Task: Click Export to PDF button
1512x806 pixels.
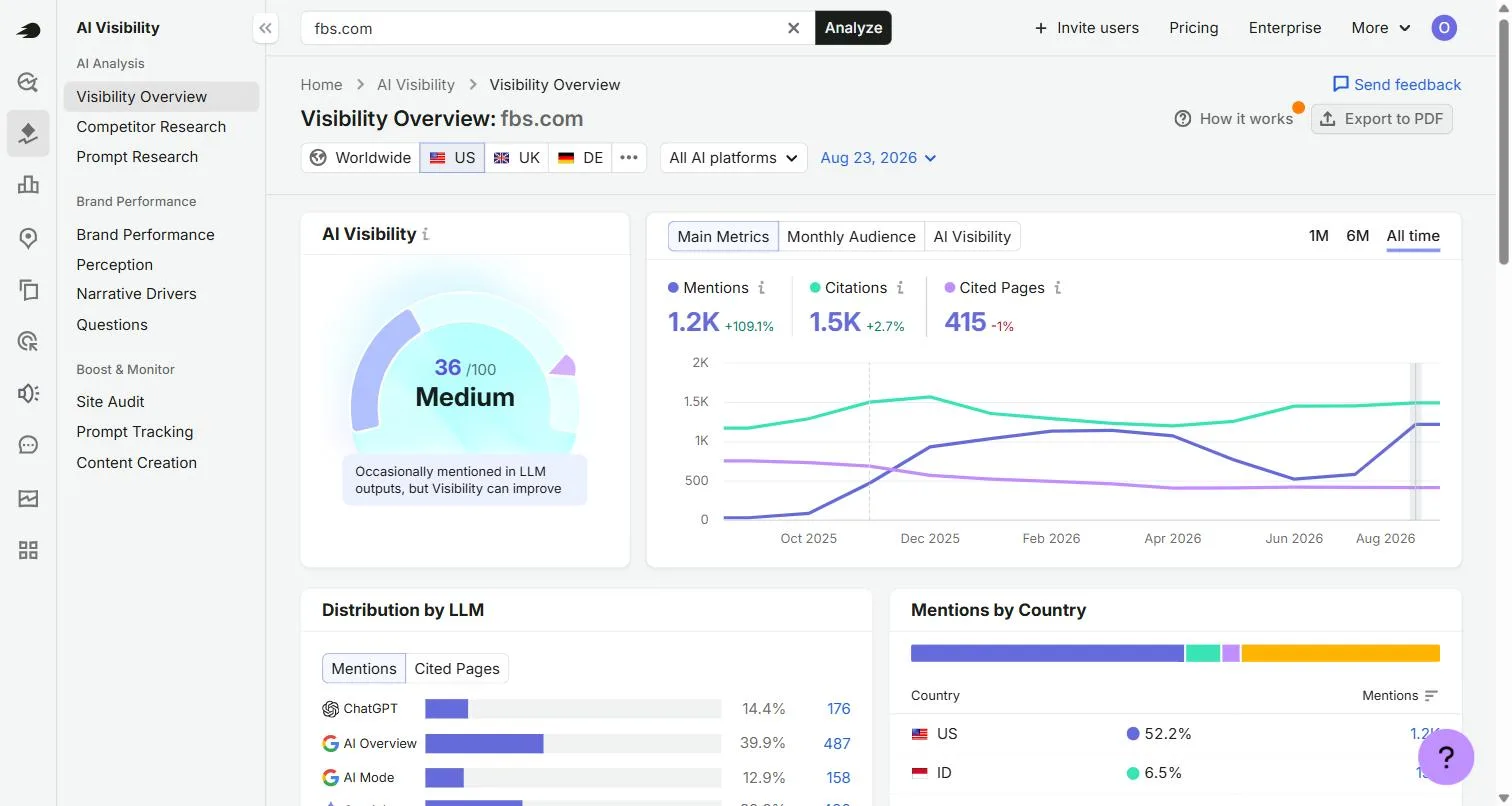Action: pos(1382,119)
